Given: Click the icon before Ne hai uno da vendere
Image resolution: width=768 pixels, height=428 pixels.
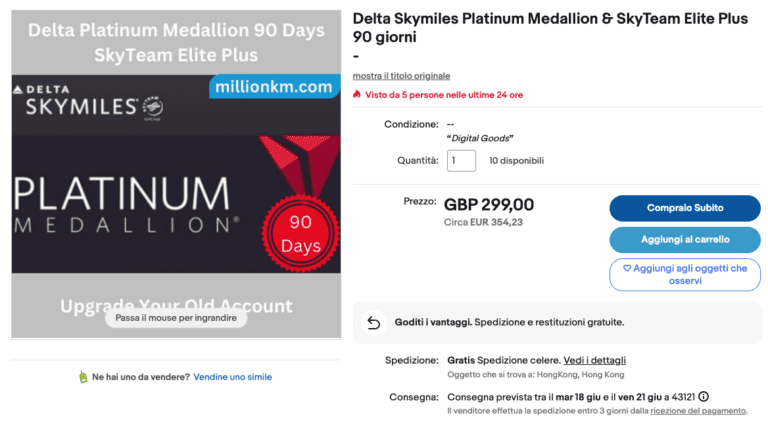Looking at the screenshot, I should 83,377.
